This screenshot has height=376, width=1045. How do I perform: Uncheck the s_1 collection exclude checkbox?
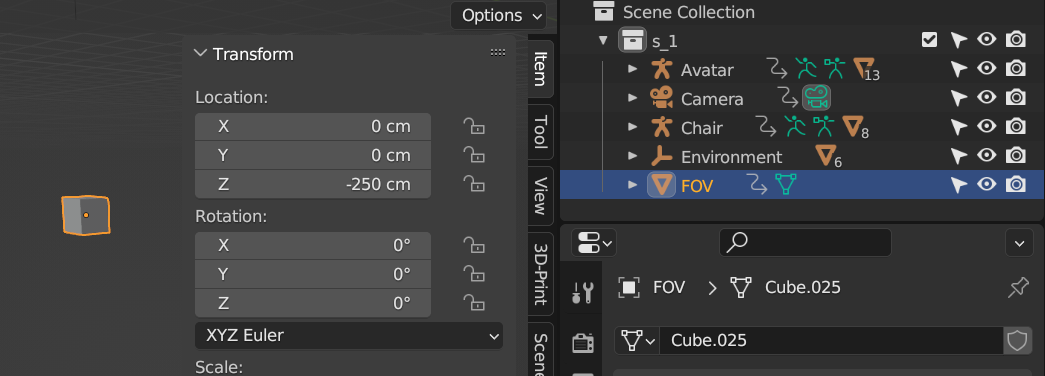pos(929,40)
